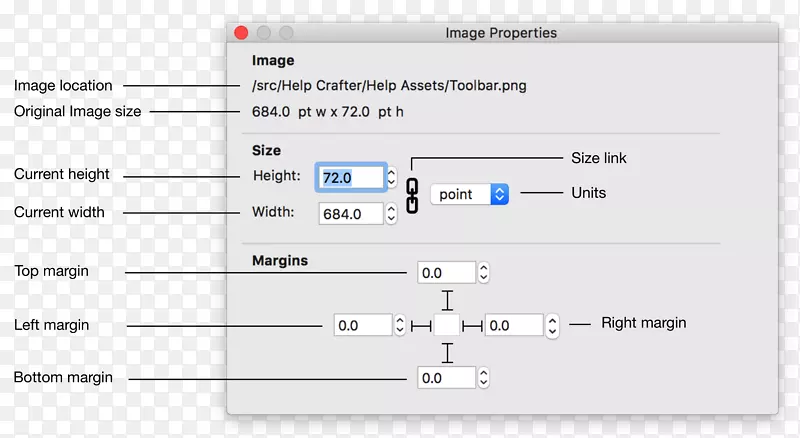Click the image path /src/Help Crafter/Help Assets/Toolbar.png
The width and height of the screenshot is (800, 438).
pyautogui.click(x=389, y=85)
